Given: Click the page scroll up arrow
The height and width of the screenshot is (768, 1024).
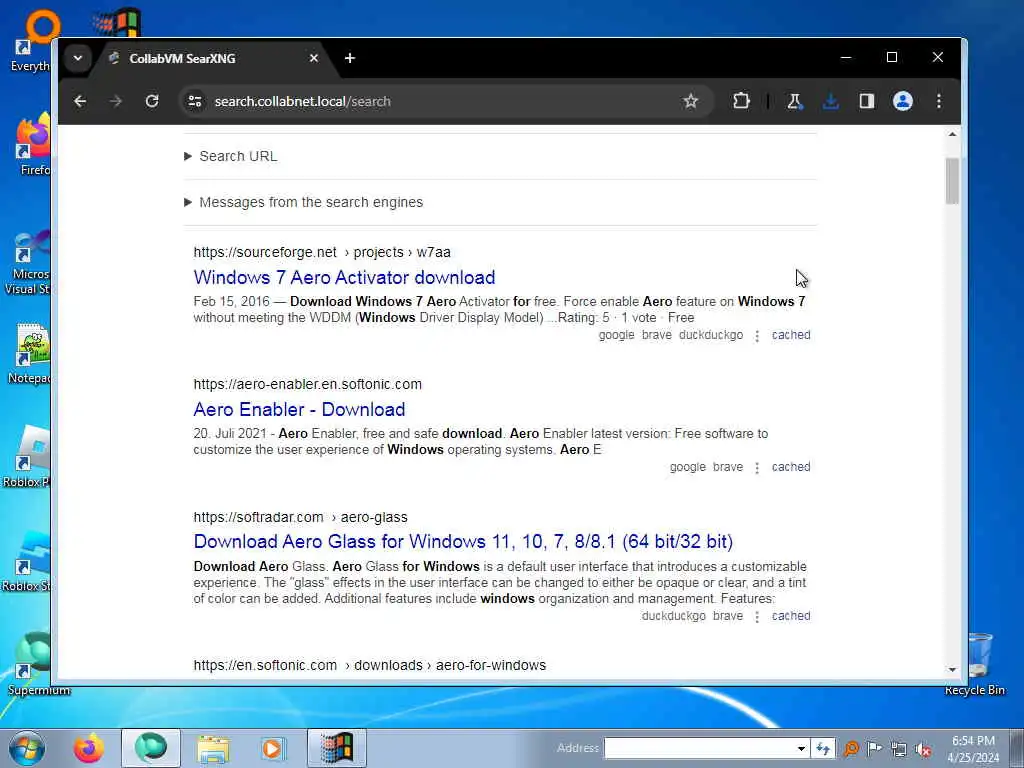Looking at the screenshot, I should [952, 135].
